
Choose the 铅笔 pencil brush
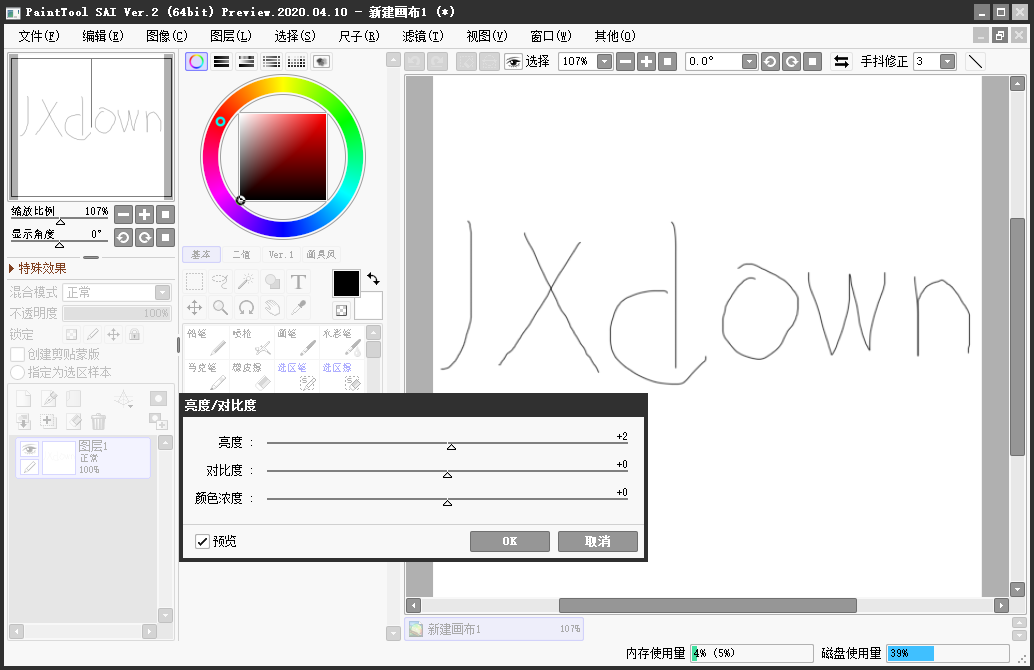click(206, 342)
